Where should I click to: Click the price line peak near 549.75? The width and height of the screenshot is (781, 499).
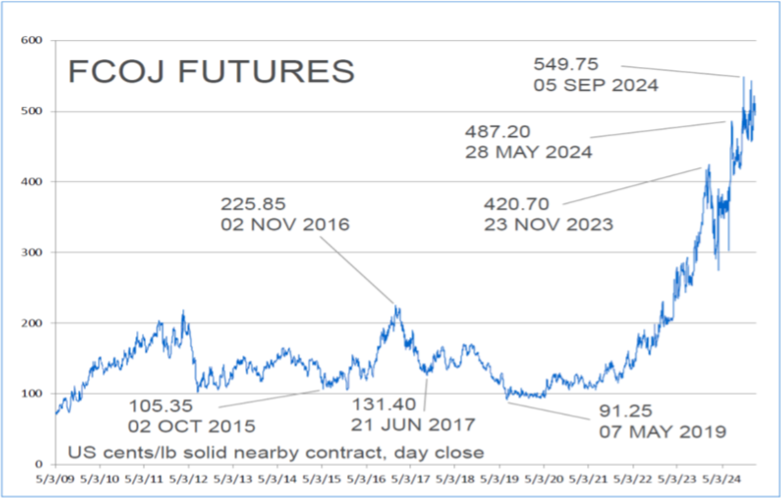[744, 78]
